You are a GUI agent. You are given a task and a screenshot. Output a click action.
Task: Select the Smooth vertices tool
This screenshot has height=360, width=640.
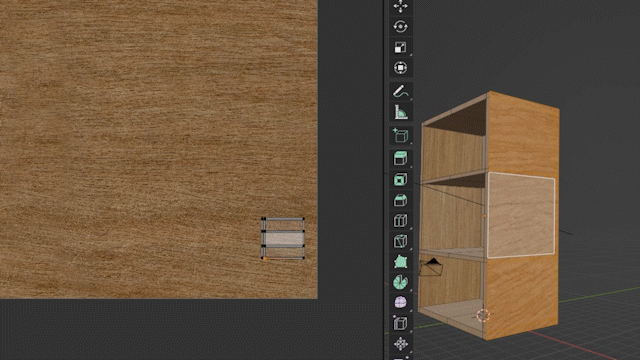(400, 302)
